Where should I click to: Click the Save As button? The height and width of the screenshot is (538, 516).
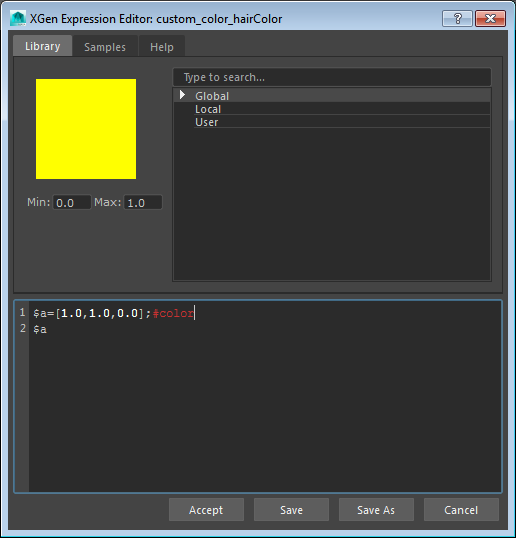pyautogui.click(x=376, y=510)
